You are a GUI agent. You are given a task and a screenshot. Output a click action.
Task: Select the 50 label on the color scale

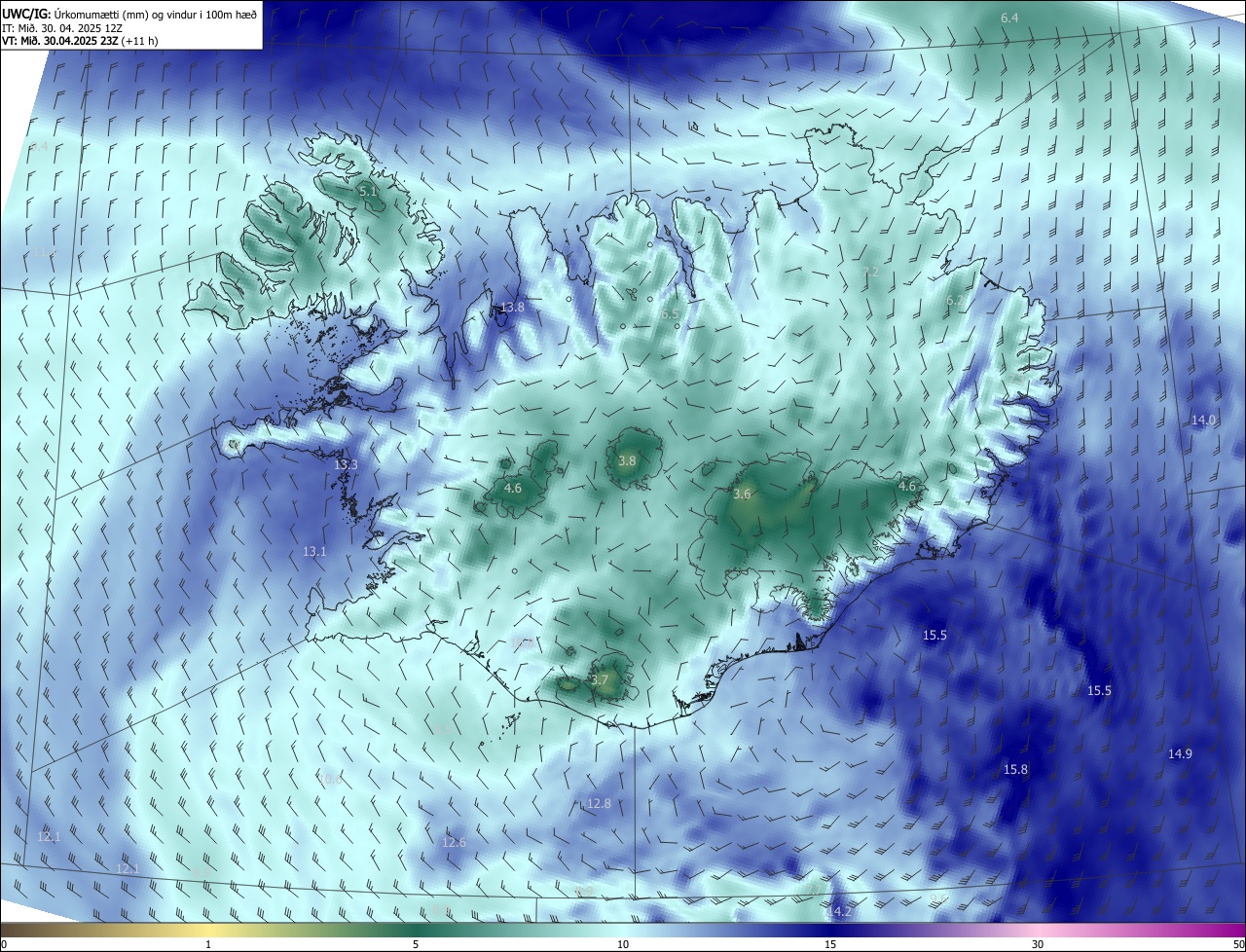click(1237, 944)
